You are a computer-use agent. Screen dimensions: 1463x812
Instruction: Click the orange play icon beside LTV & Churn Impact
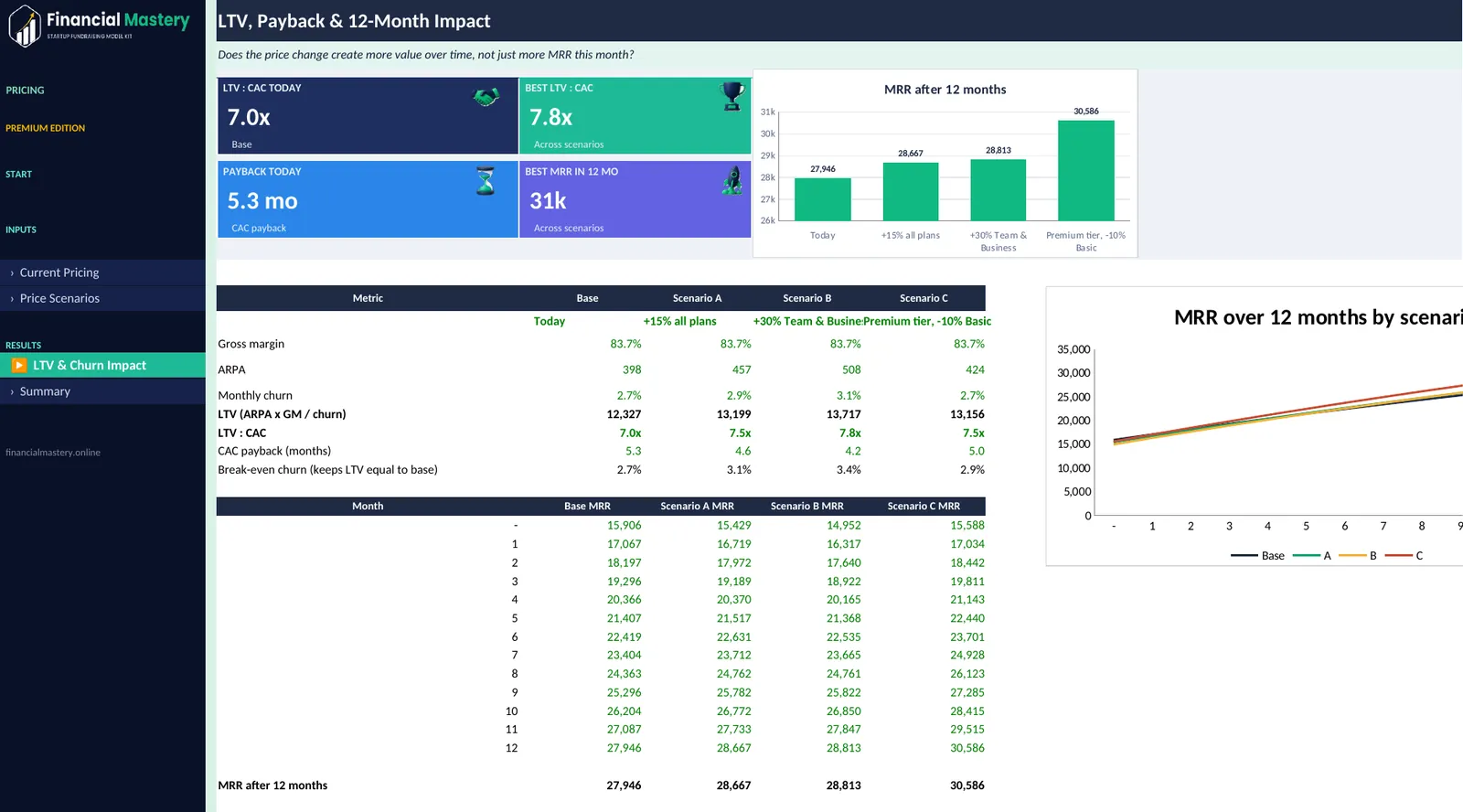(19, 365)
